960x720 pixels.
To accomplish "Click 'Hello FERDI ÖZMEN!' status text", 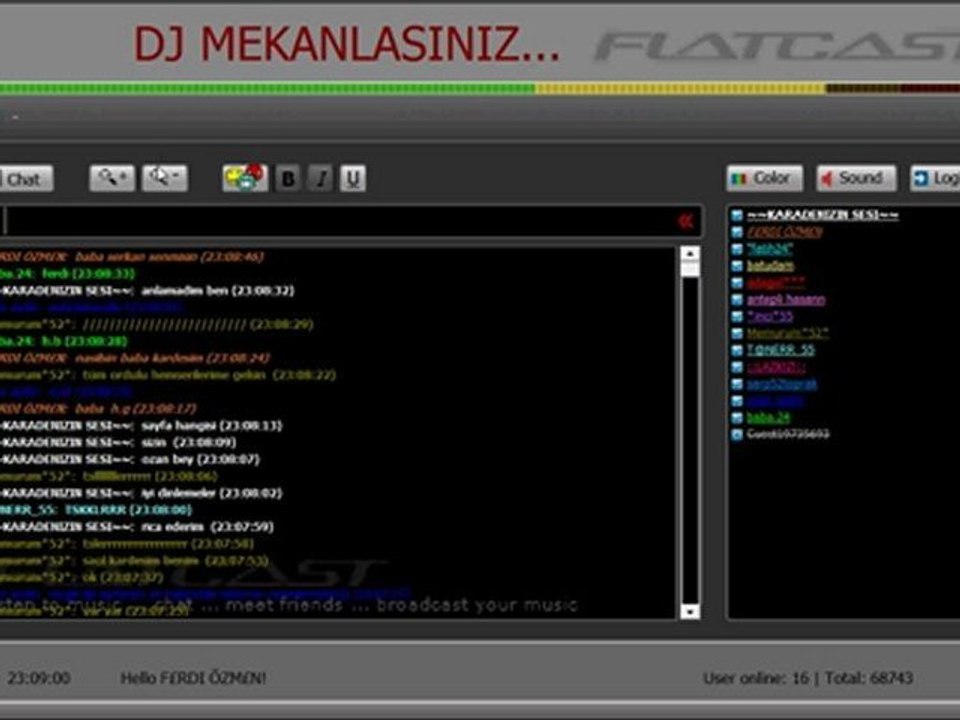I will (x=193, y=678).
